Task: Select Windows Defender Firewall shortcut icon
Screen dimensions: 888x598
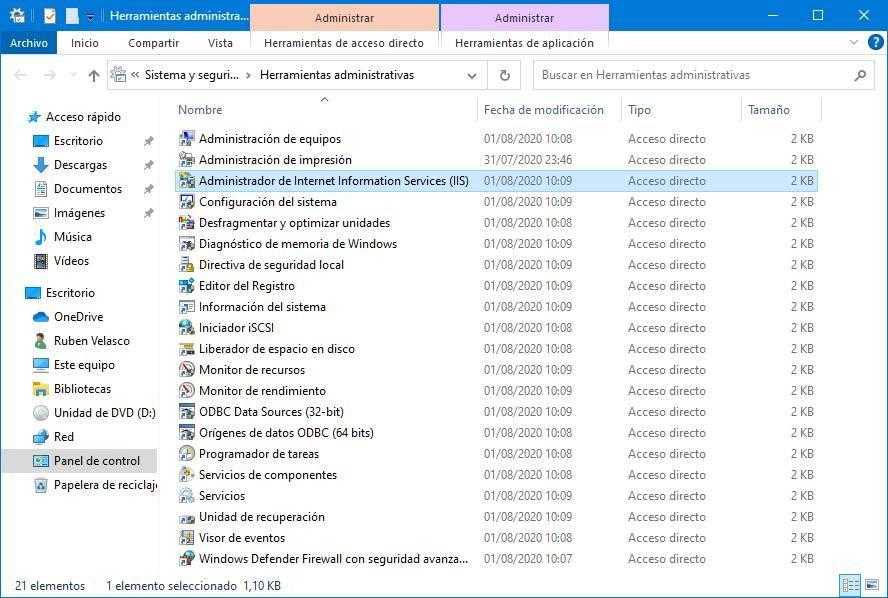Action: pyautogui.click(x=186, y=559)
